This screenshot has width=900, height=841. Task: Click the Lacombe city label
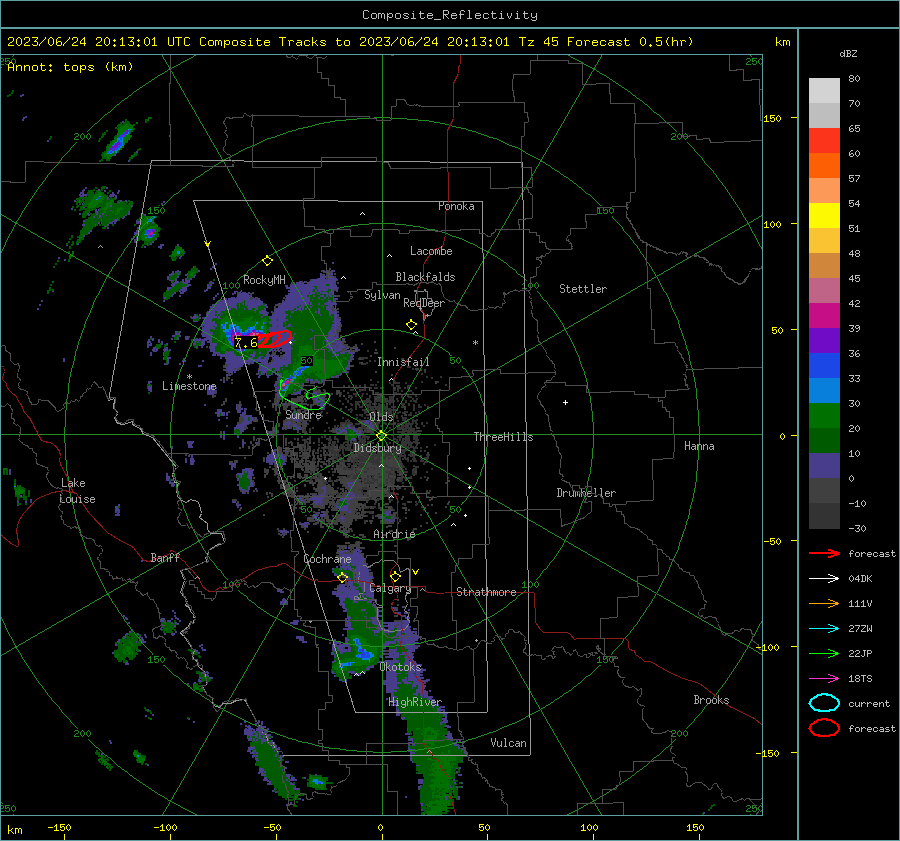tap(431, 251)
